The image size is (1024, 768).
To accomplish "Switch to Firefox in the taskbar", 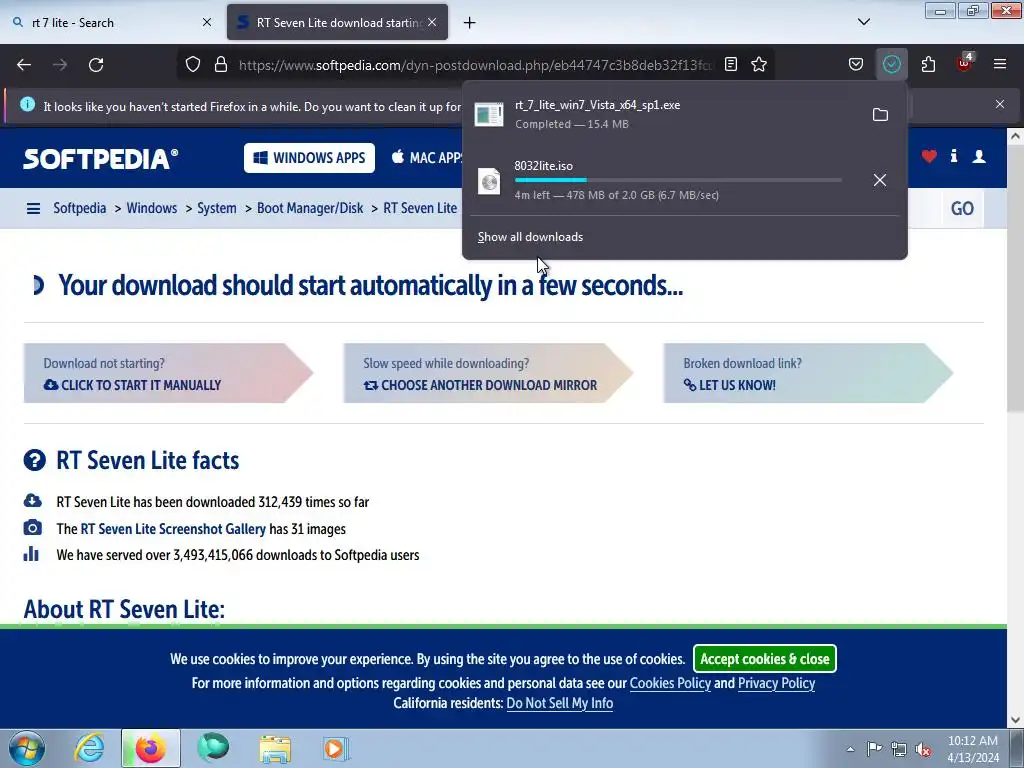I will point(150,748).
